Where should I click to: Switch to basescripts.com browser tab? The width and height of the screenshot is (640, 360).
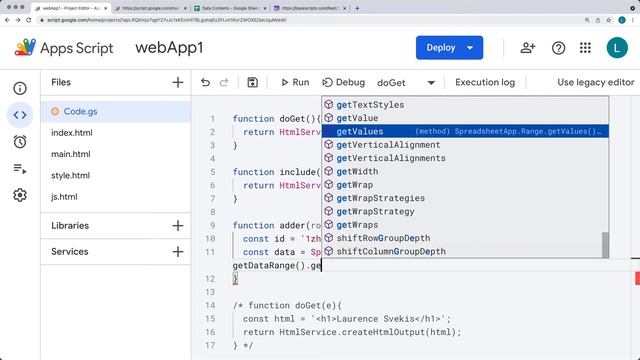tap(310, 8)
